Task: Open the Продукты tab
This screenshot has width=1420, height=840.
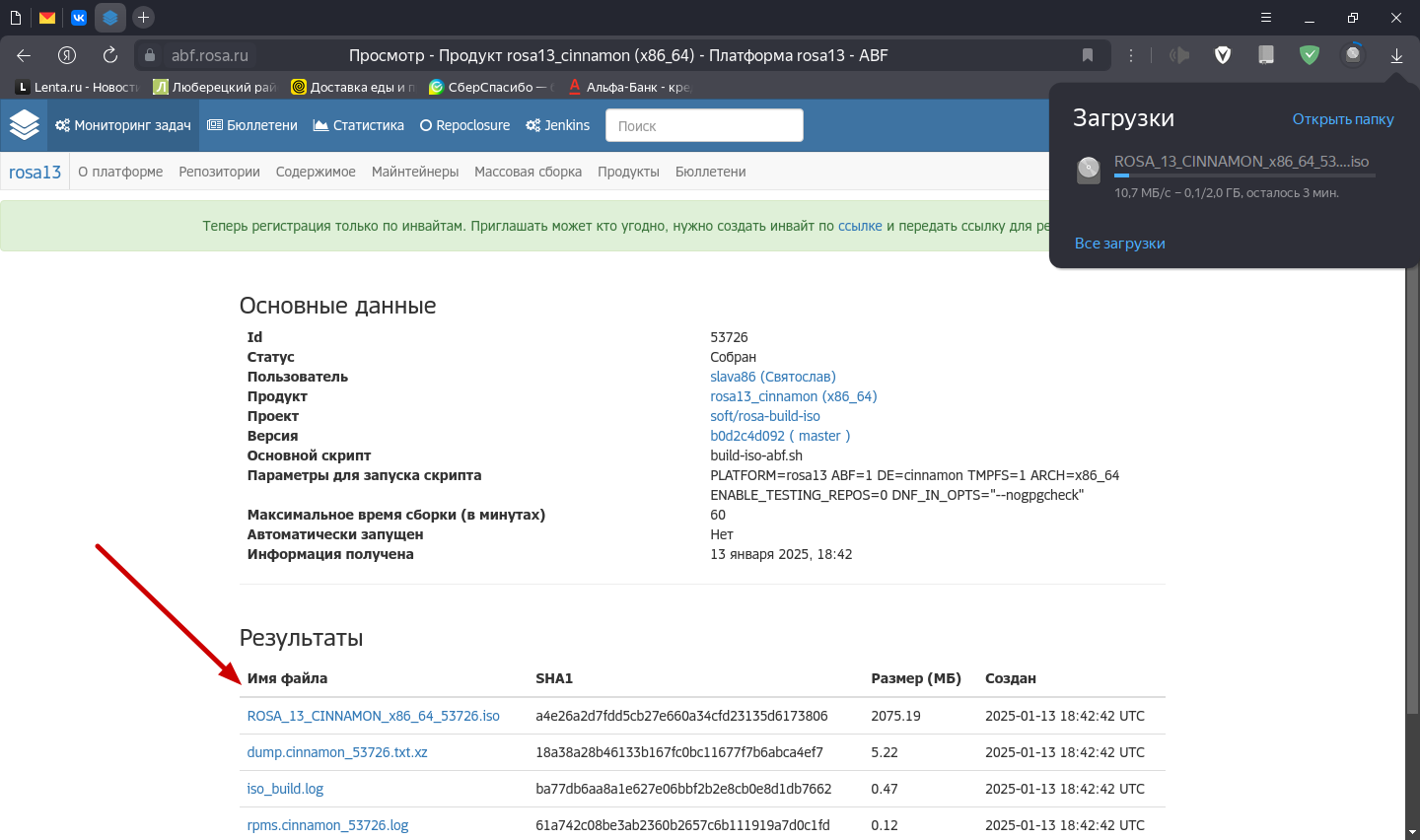Action: click(628, 172)
